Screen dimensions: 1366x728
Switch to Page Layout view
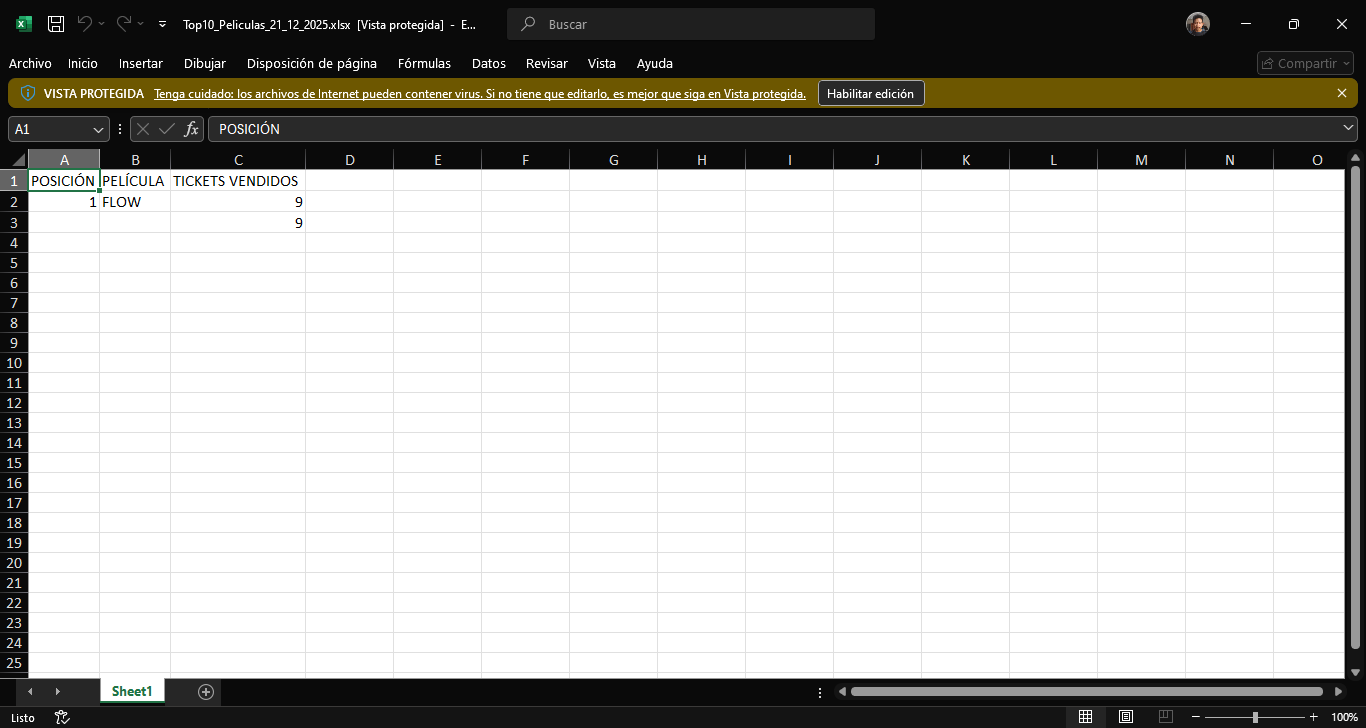[1125, 717]
